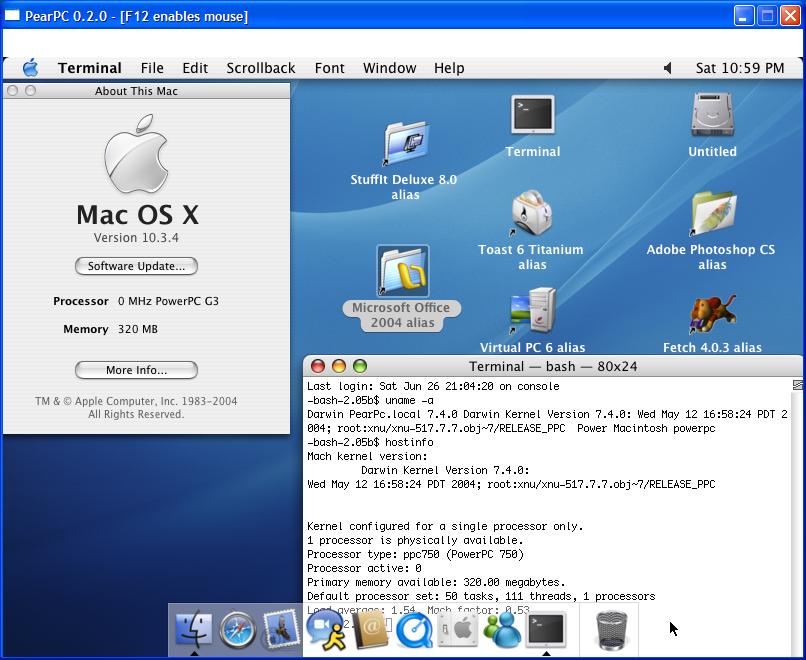The width and height of the screenshot is (806, 660).
Task: Click the uname -a command line
Action: point(370,400)
